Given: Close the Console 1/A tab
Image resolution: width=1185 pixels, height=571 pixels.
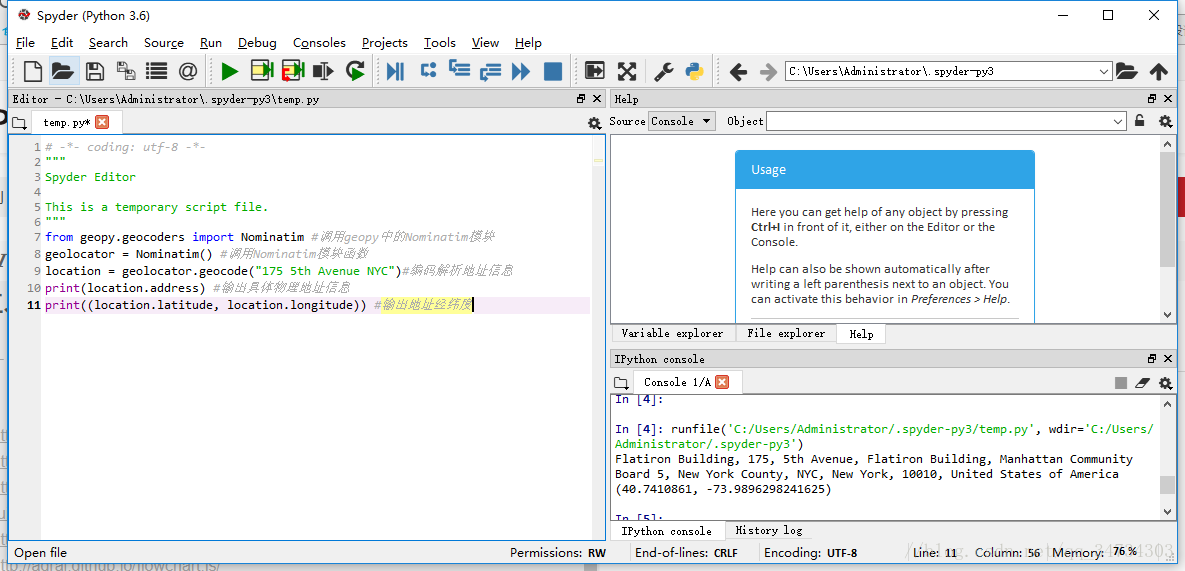Looking at the screenshot, I should tap(722, 382).
